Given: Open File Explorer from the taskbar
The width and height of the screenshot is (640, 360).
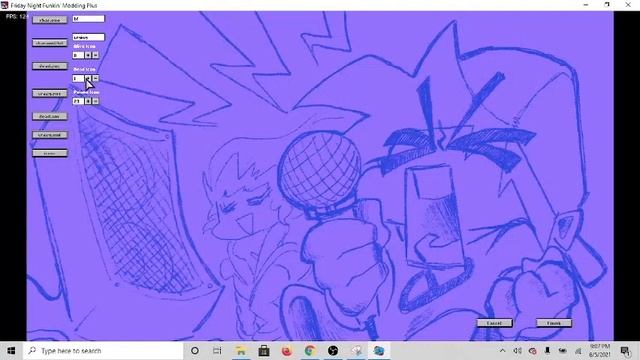Looking at the screenshot, I should 241,351.
